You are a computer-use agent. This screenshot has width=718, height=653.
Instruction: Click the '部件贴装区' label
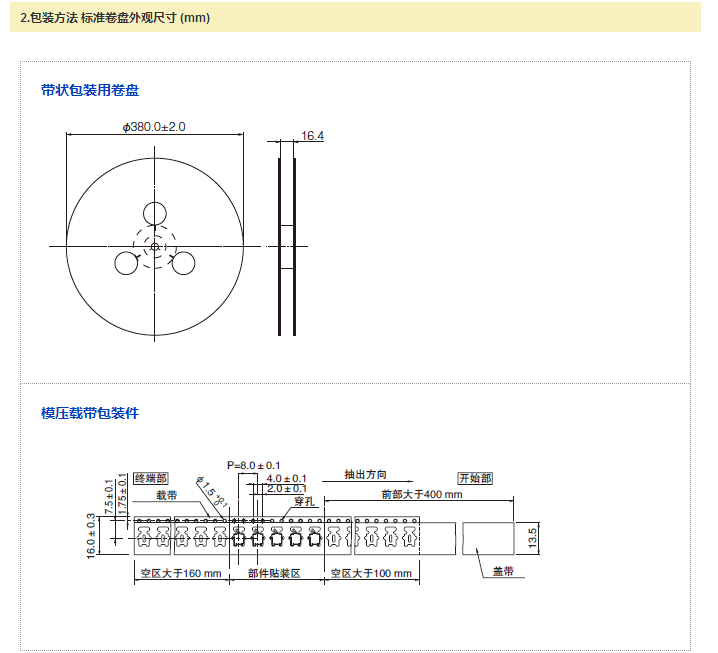coord(274,574)
